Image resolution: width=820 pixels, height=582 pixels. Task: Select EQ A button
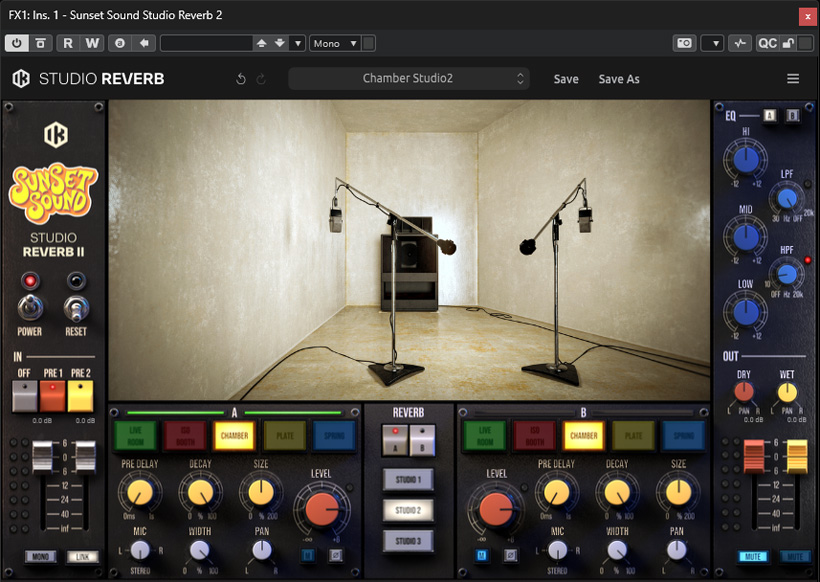click(769, 116)
